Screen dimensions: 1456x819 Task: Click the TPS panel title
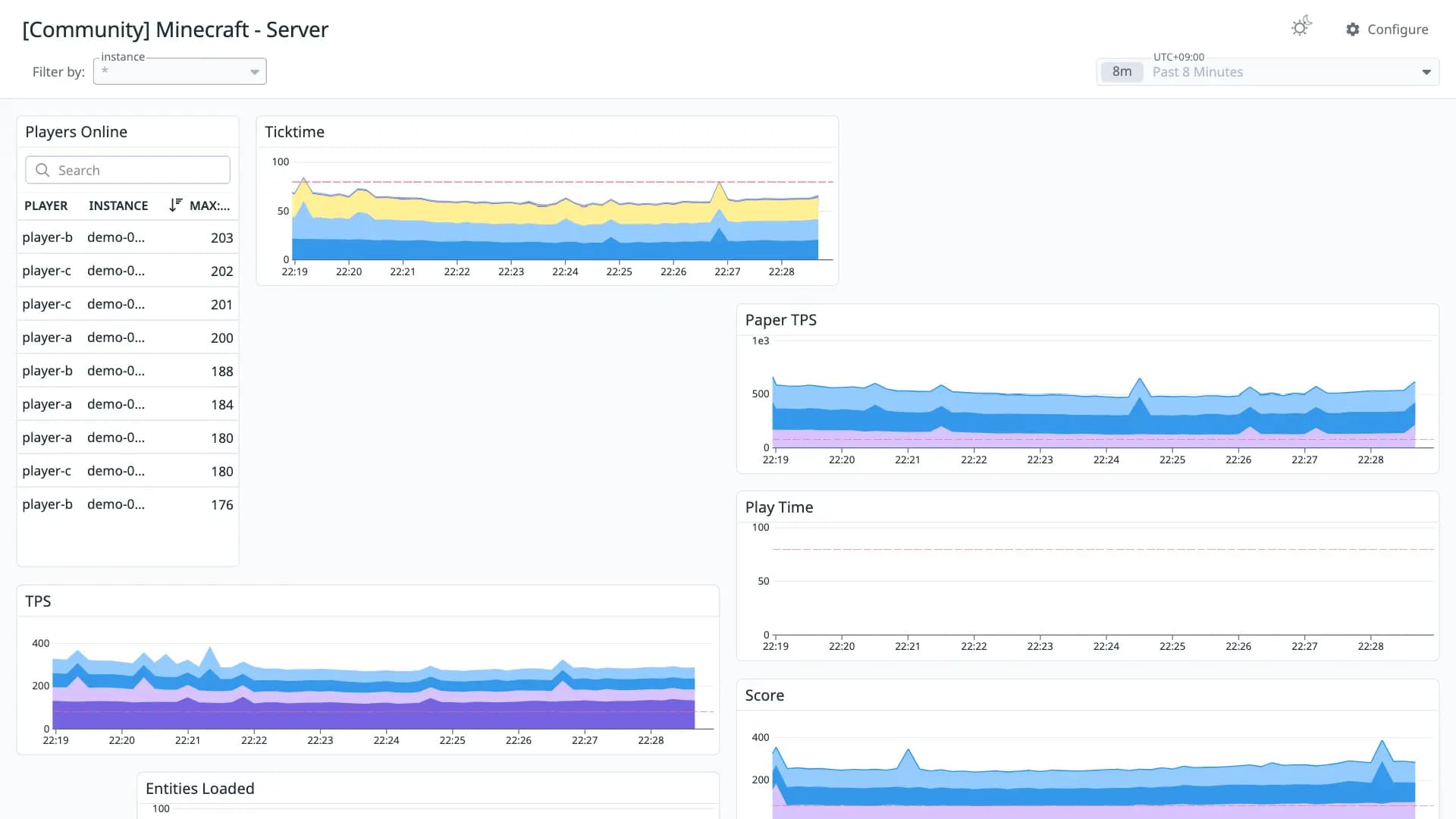[38, 601]
